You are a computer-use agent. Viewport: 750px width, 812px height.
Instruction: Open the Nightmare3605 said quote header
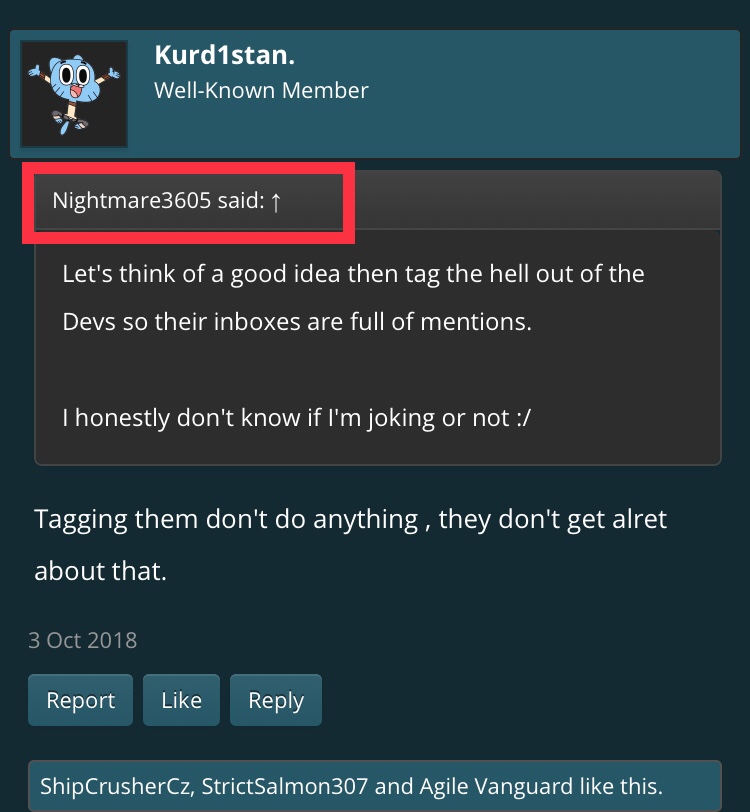point(166,201)
